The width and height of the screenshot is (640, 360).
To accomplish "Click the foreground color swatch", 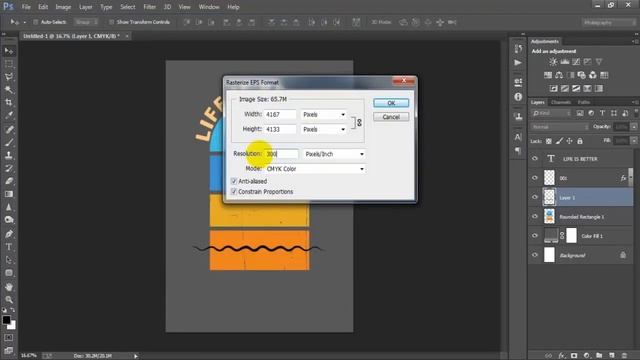I will coord(6,320).
